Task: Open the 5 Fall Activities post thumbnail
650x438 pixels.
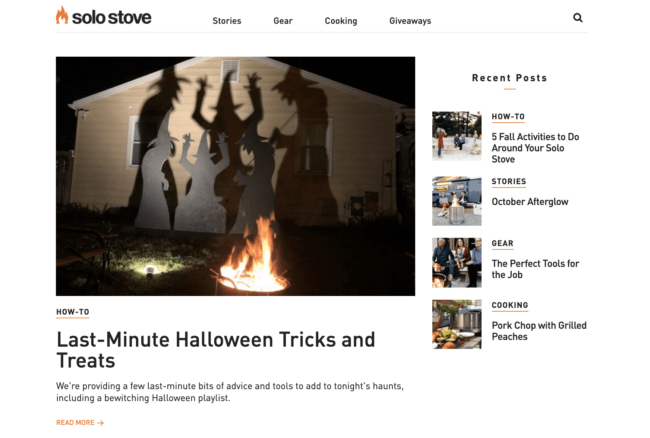Action: coord(456,136)
